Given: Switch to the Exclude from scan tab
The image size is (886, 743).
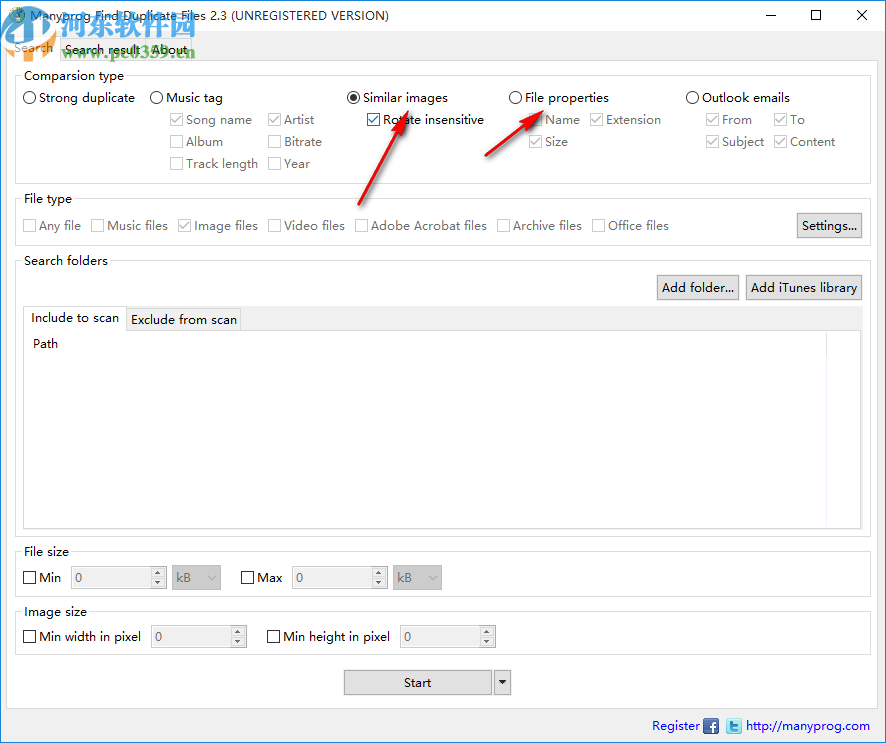Looking at the screenshot, I should 183,319.
